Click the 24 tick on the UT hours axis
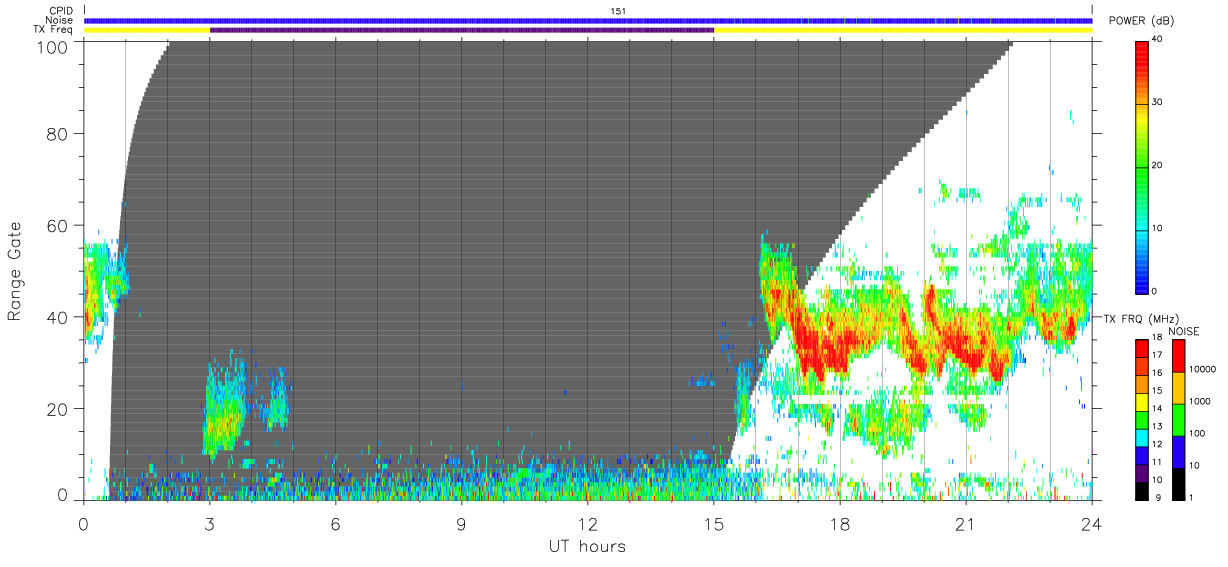This screenshot has height=567, width=1228. [1091, 523]
